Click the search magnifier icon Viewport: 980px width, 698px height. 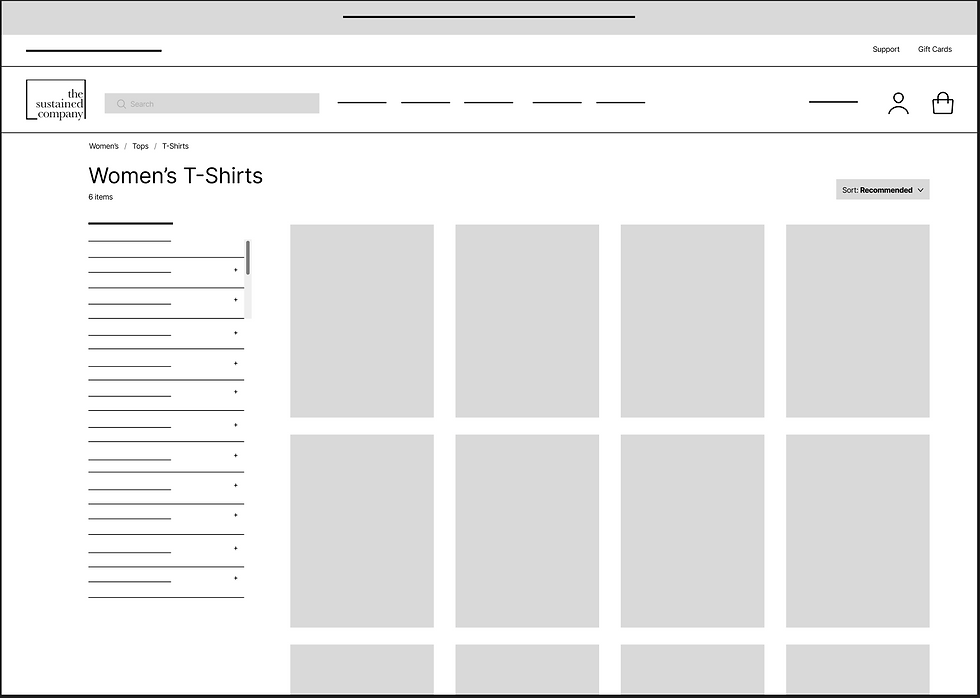(x=120, y=103)
